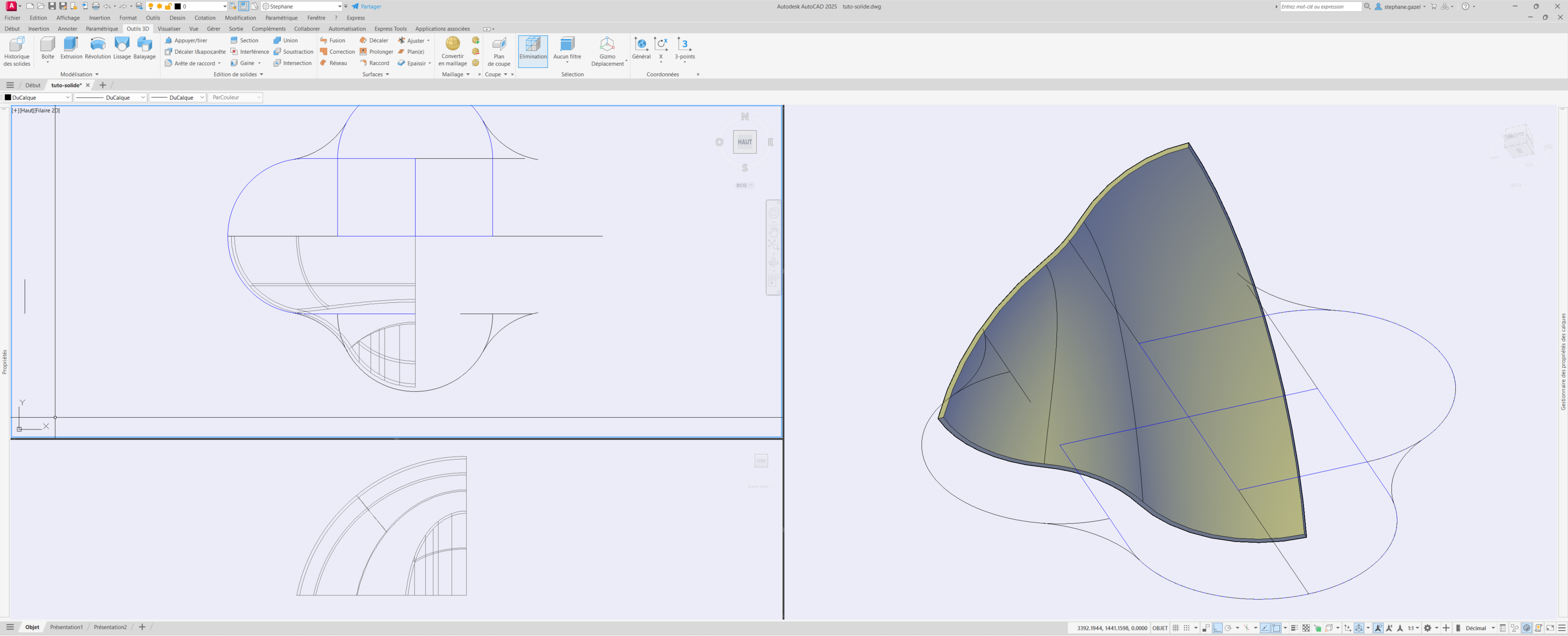
Task: Open the Visualiser ribbon tab
Action: (169, 29)
